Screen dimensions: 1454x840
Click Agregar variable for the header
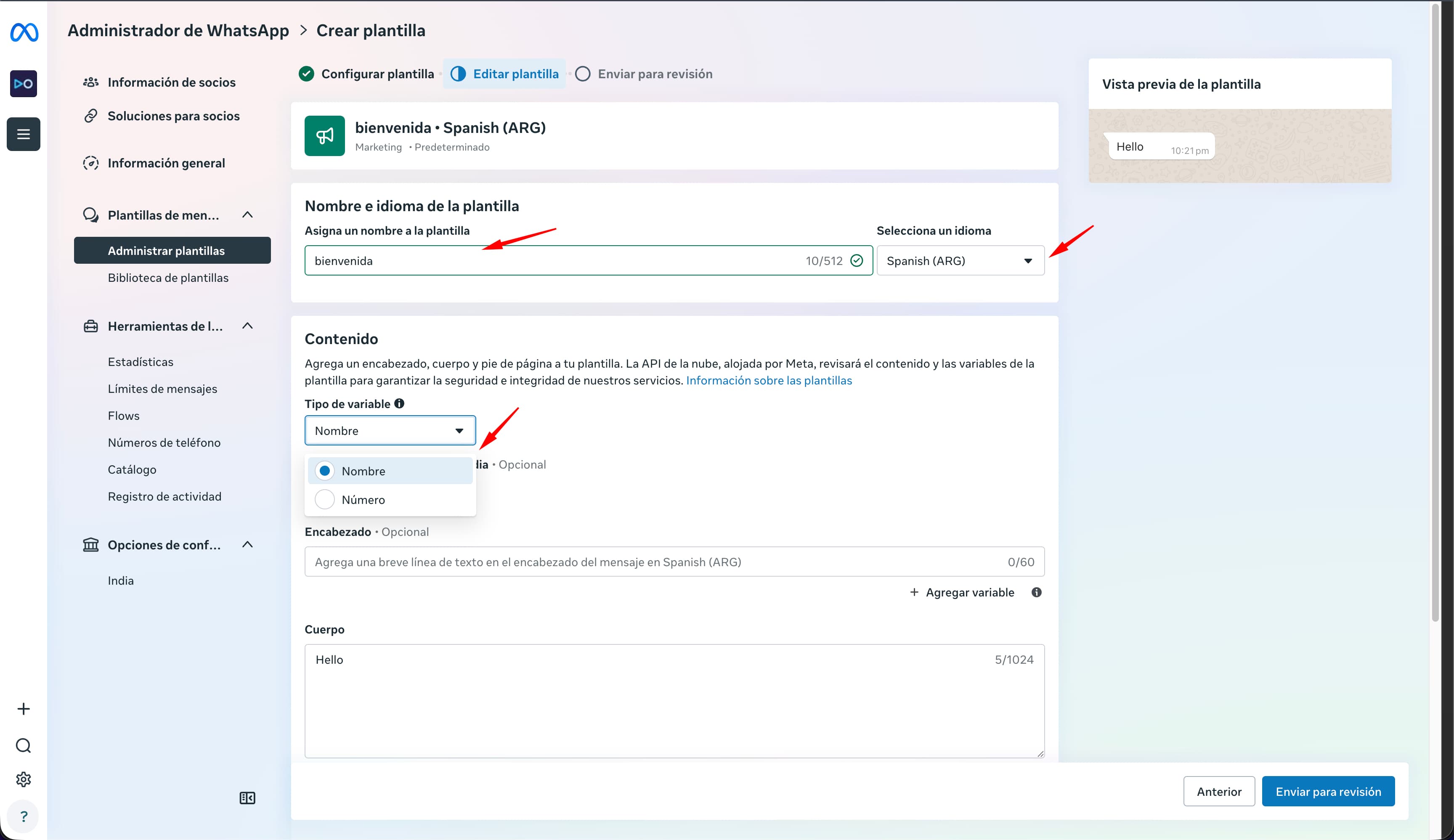962,593
